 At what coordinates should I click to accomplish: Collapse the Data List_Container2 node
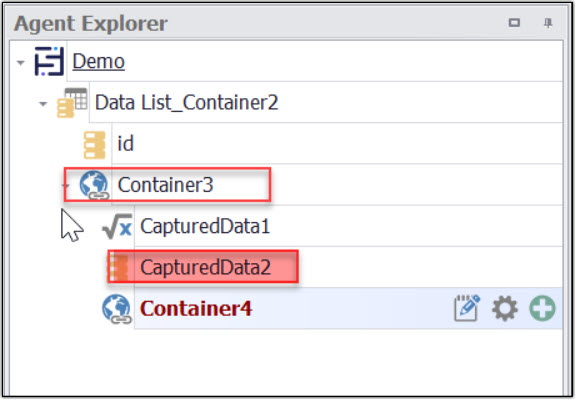43,104
